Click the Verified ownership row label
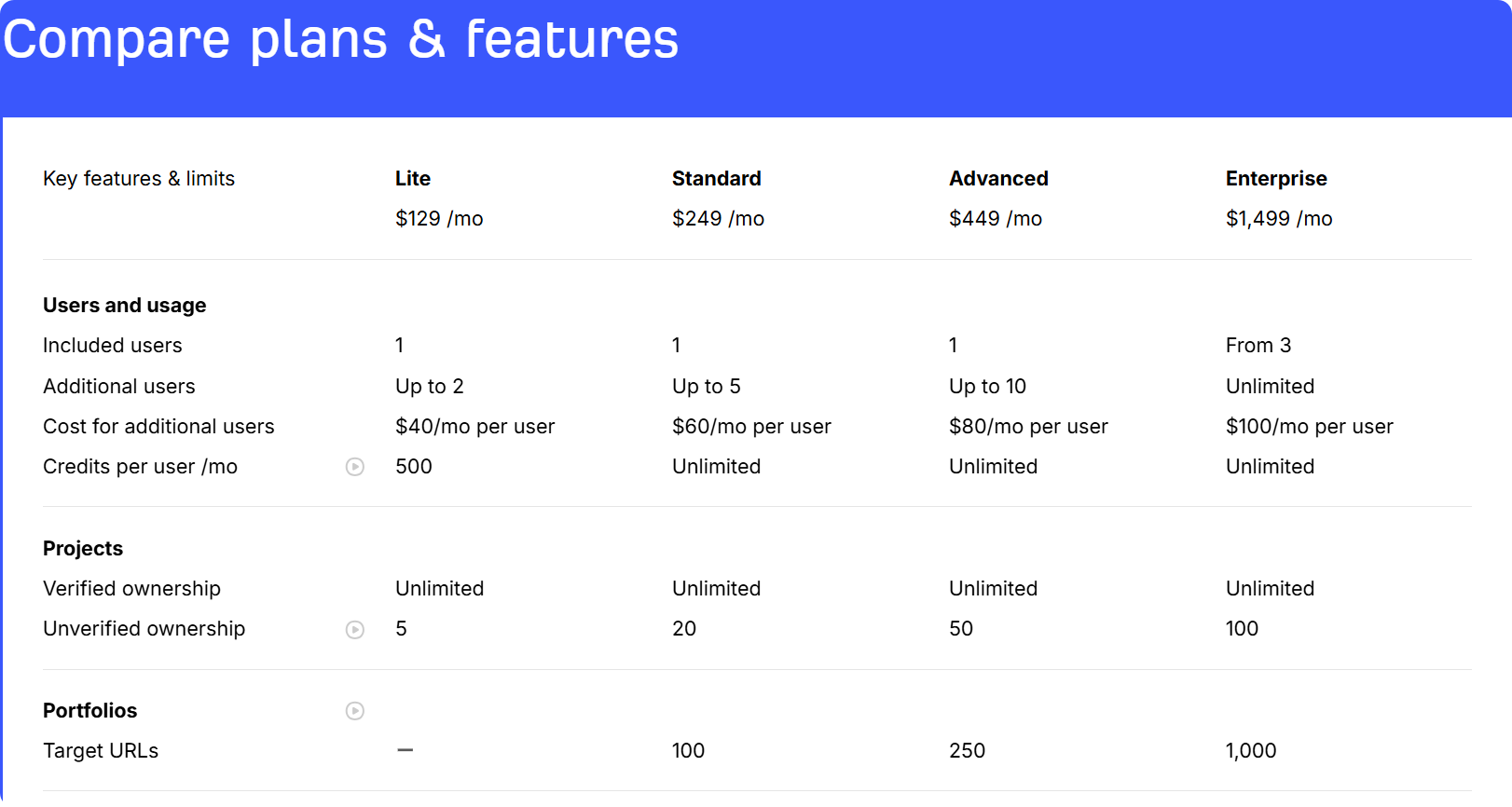 click(131, 588)
